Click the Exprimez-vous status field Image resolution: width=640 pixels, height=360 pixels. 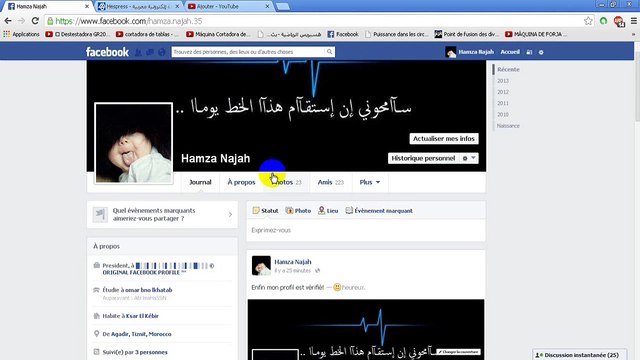point(366,230)
